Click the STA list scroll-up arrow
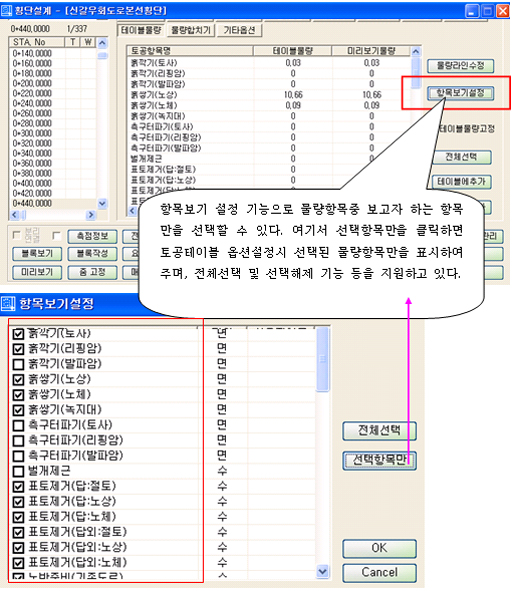This screenshot has width=513, height=591. [103, 43]
